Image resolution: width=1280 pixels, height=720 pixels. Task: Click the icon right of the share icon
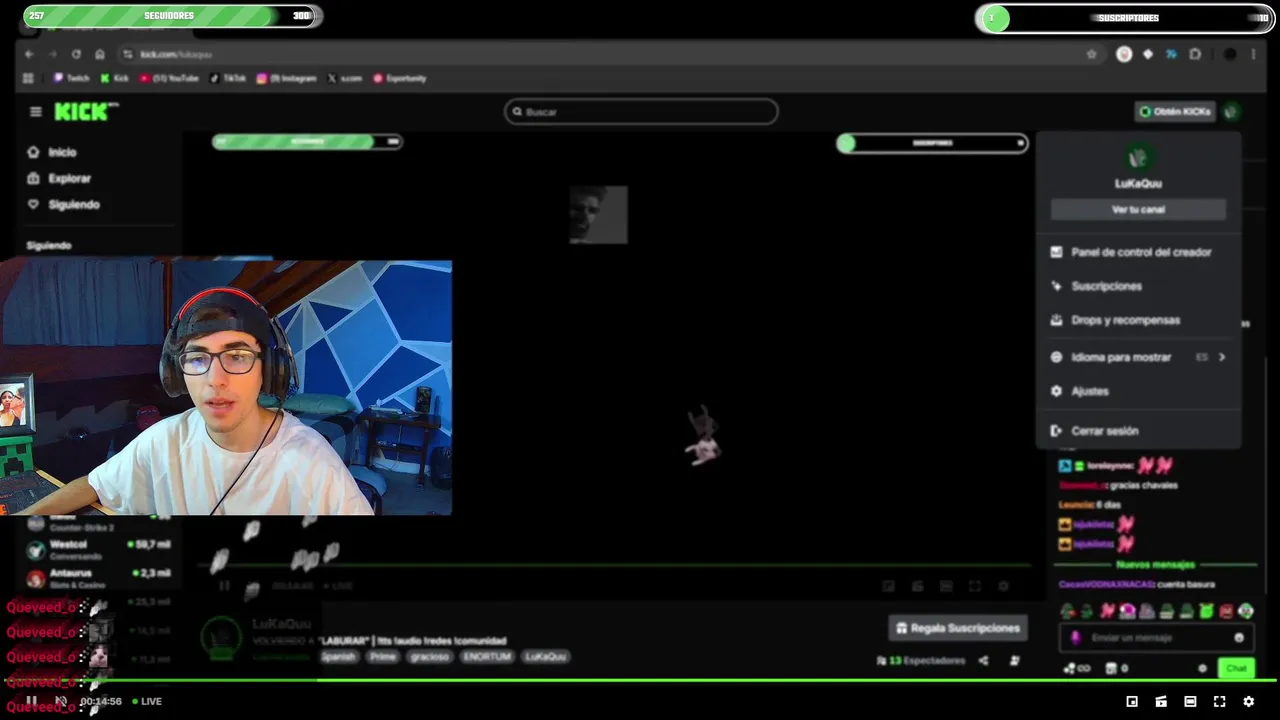(x=1014, y=660)
